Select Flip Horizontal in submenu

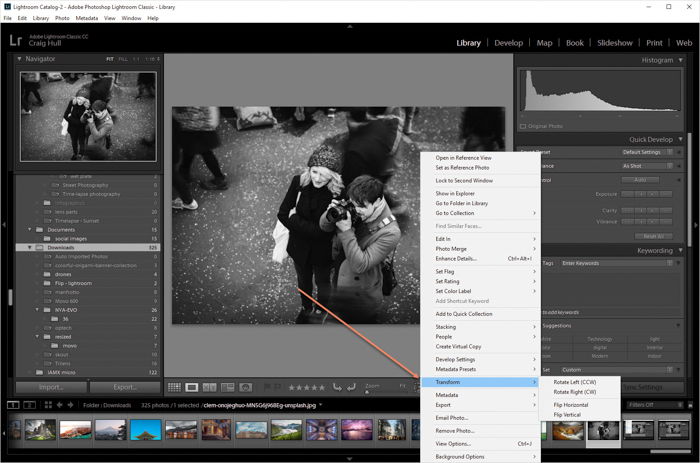[x=571, y=405]
